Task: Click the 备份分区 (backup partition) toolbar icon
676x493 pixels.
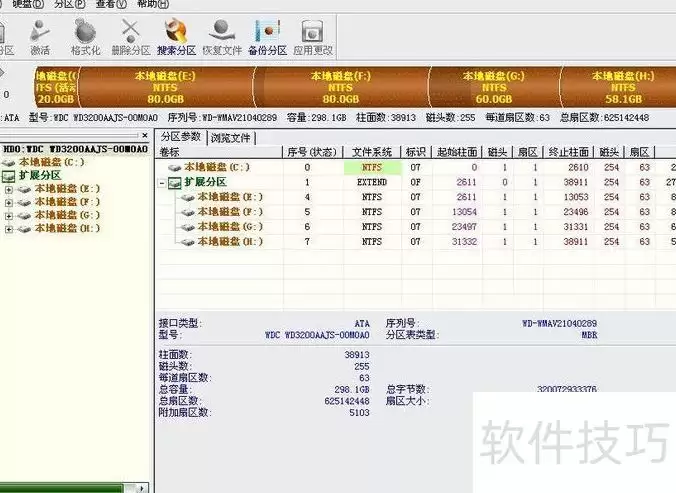Action: [x=267, y=37]
